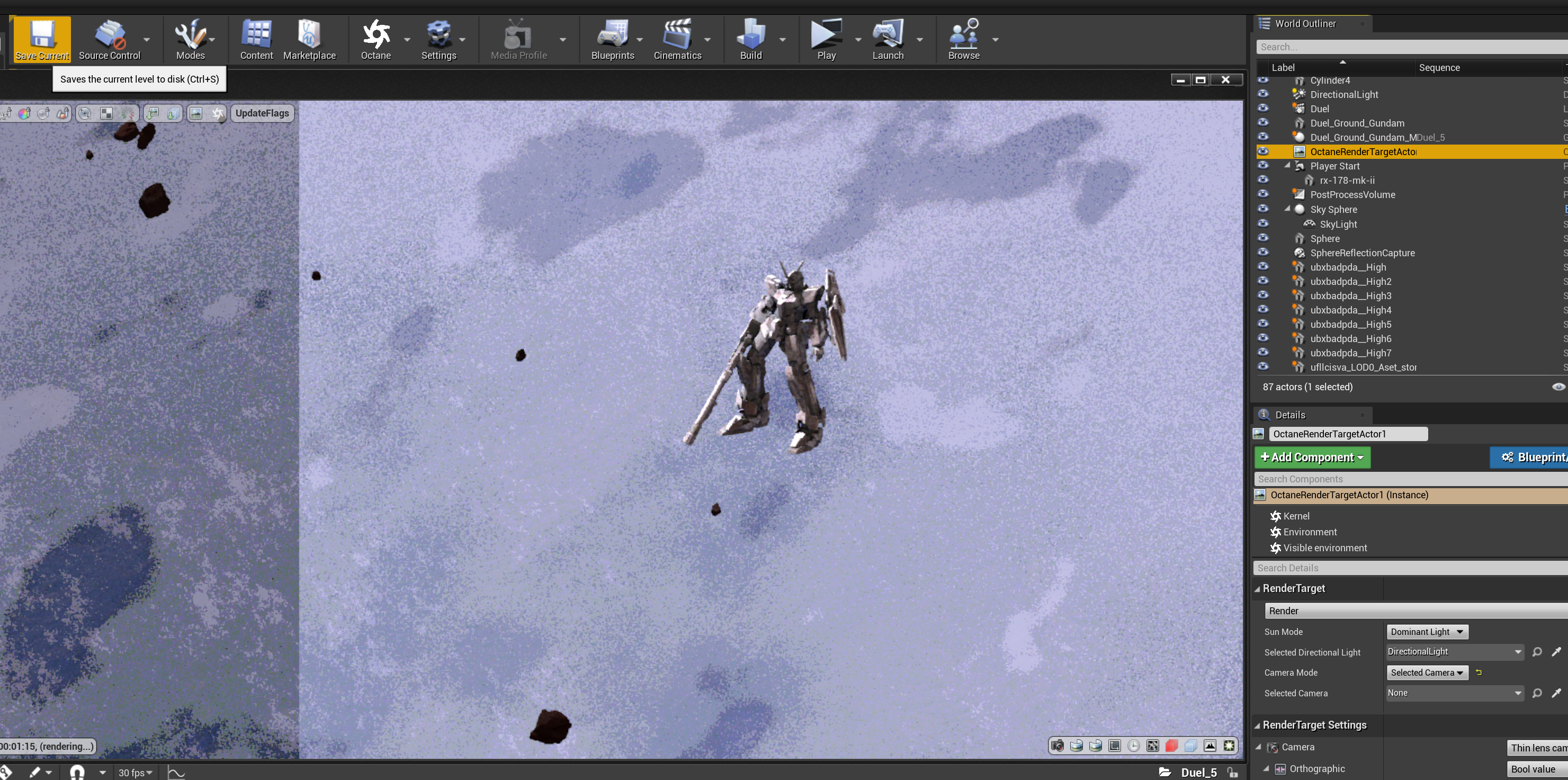Open the Sun Mode dropdown
1568x780 pixels.
click(x=1427, y=632)
